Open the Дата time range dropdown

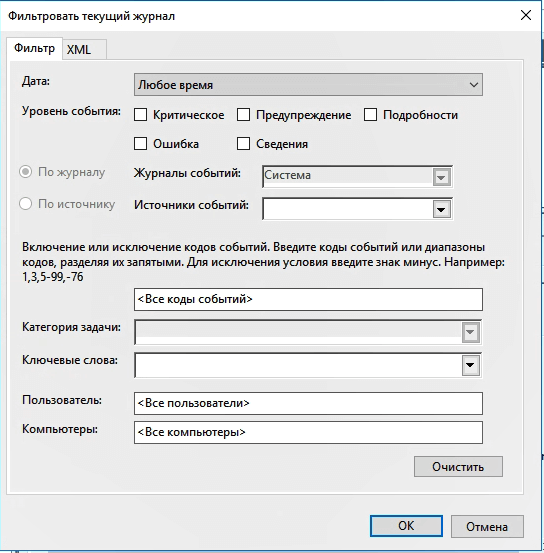coord(308,85)
